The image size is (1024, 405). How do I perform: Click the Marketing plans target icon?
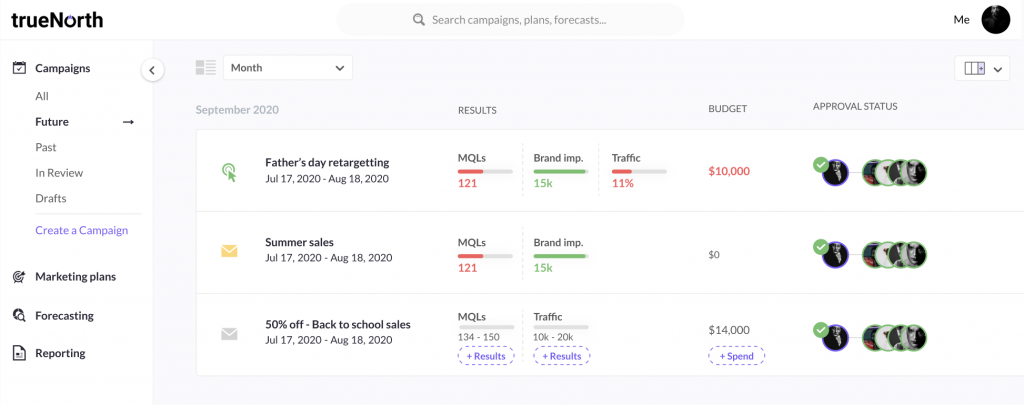click(x=19, y=277)
